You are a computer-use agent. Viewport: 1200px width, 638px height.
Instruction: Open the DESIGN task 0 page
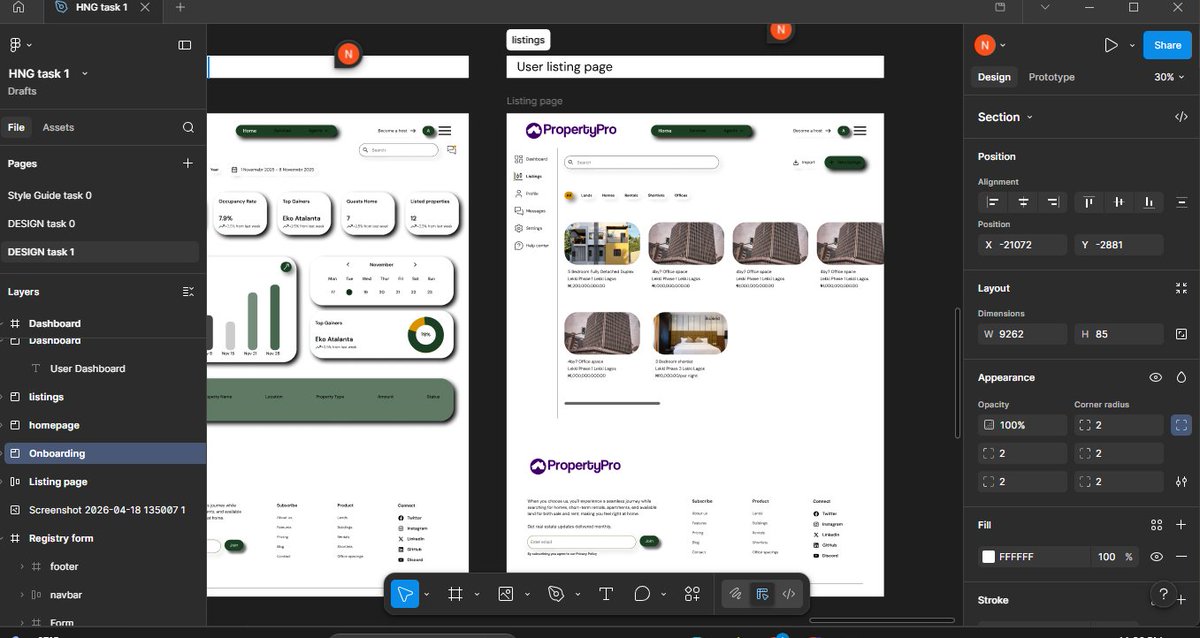point(41,223)
